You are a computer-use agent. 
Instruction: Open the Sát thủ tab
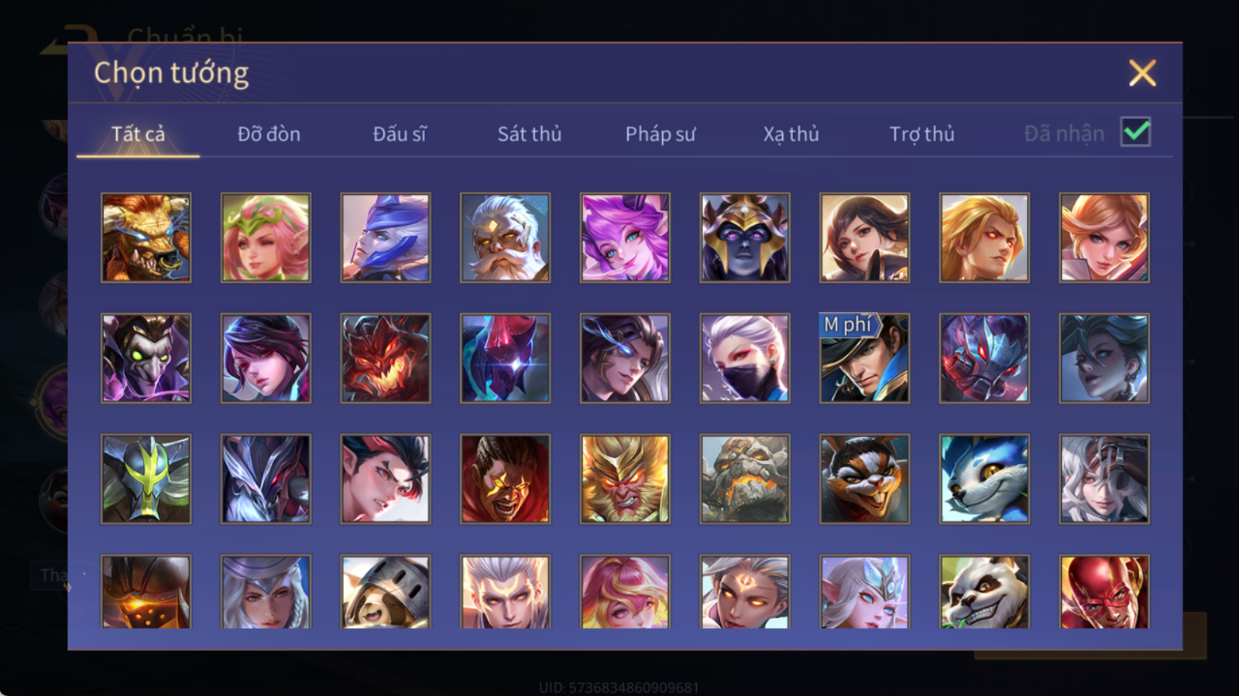tap(529, 134)
